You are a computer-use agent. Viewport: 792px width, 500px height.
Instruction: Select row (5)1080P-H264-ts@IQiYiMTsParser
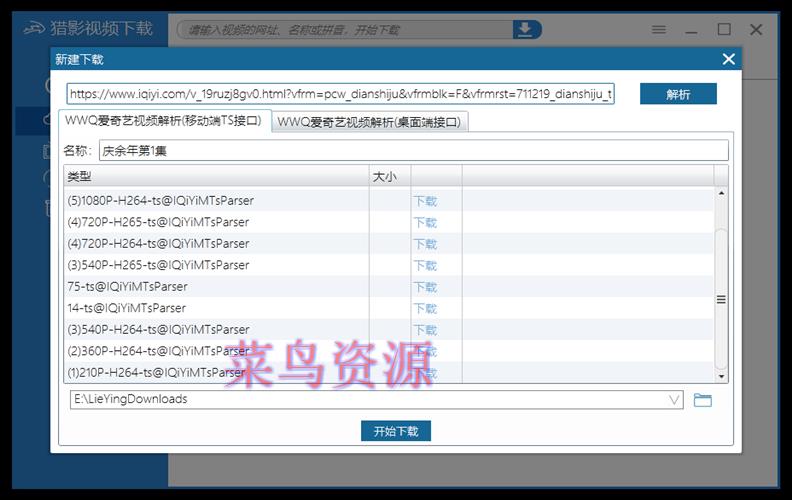coord(389,201)
